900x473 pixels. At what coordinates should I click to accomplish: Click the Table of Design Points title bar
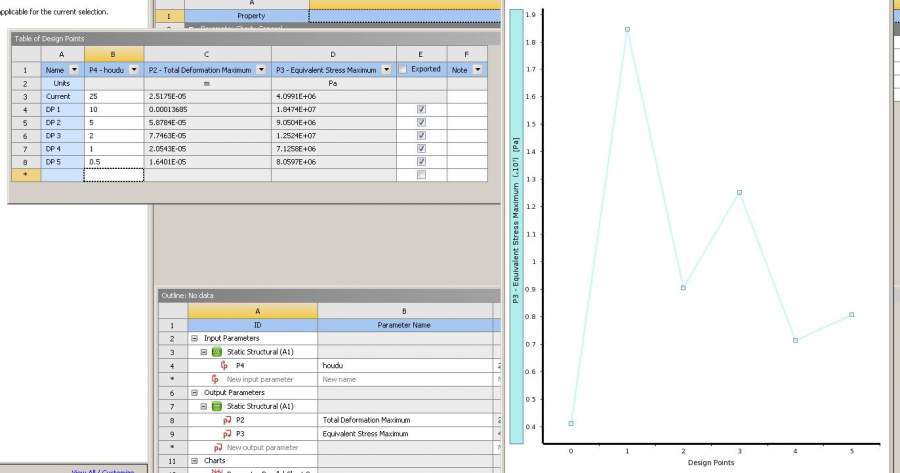point(254,38)
